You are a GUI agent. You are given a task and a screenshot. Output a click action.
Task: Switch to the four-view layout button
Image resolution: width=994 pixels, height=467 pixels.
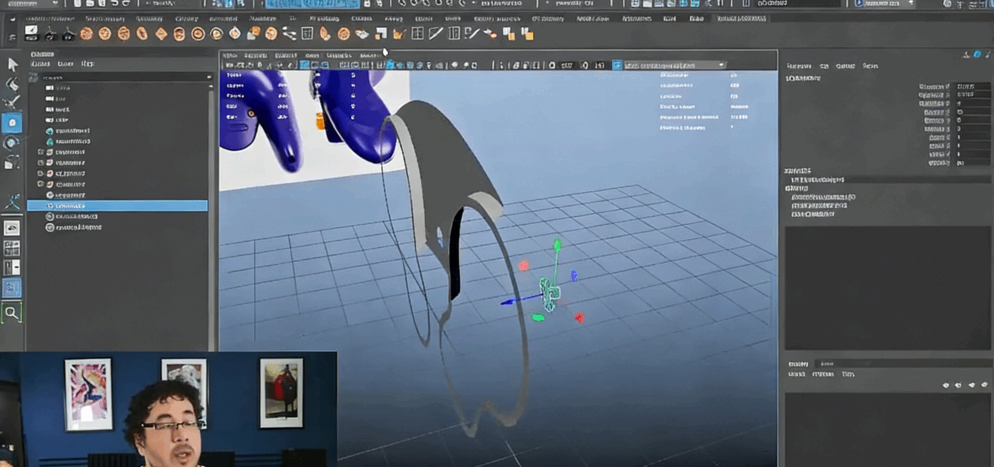[12, 248]
